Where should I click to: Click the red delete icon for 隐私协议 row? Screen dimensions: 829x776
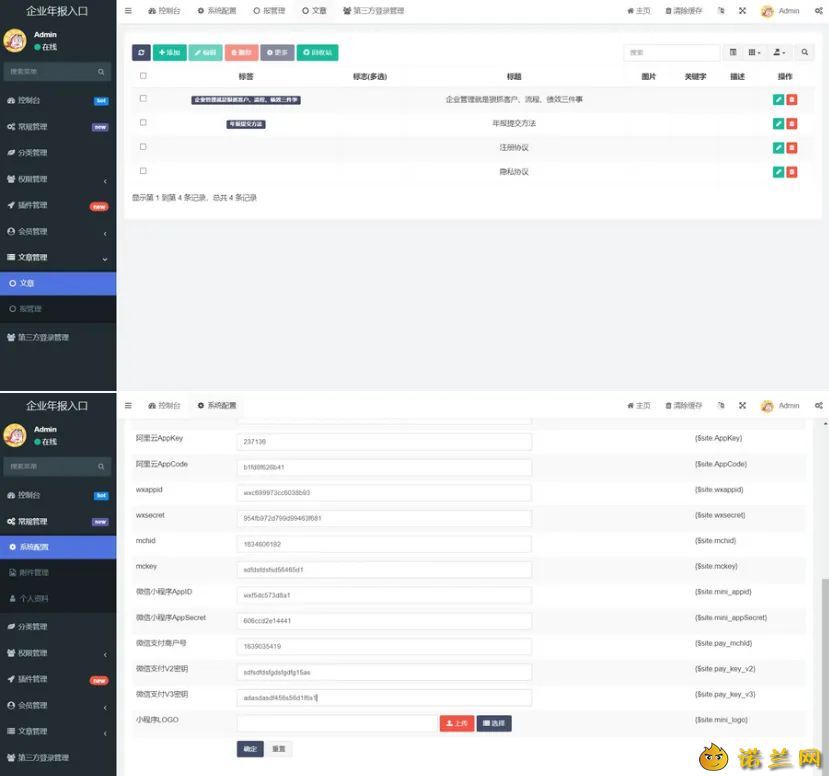pos(791,172)
